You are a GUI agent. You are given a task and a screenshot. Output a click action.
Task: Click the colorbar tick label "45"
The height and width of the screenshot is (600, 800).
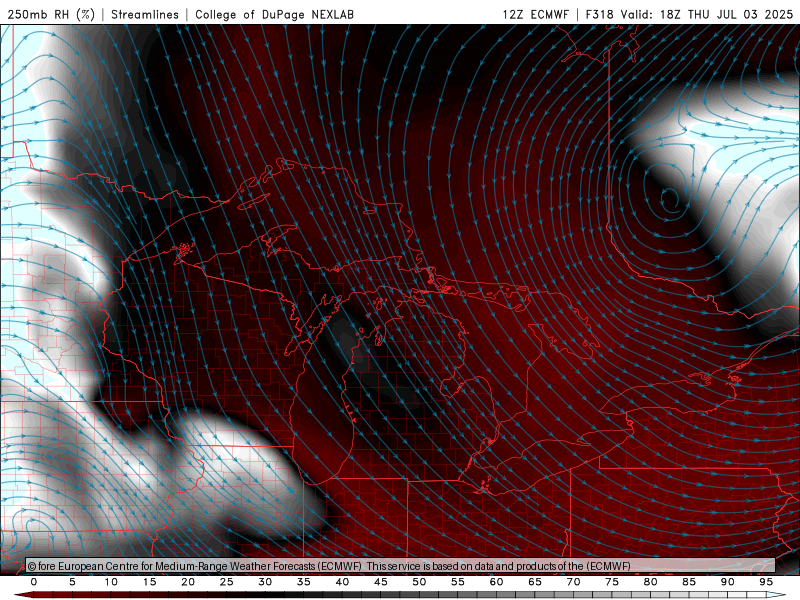381,582
